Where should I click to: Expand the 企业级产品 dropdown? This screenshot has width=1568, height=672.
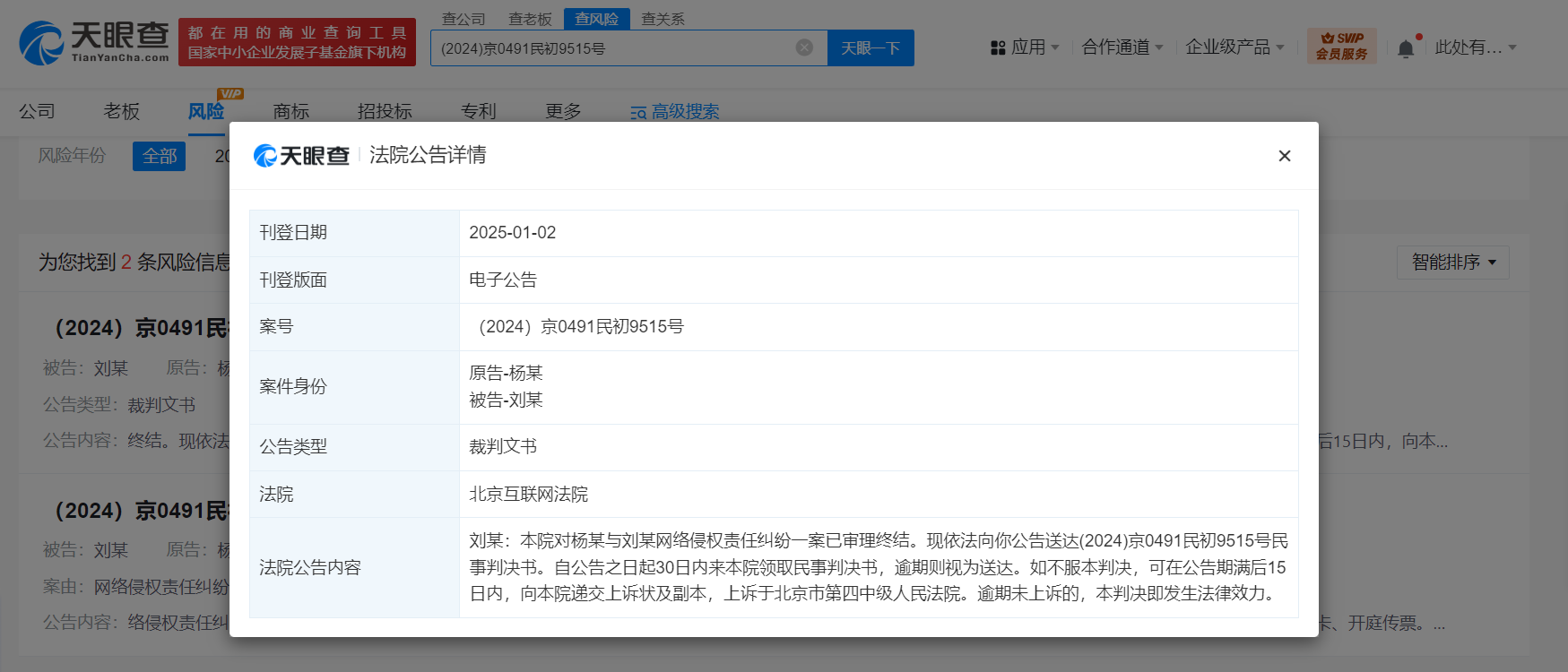pos(1234,47)
